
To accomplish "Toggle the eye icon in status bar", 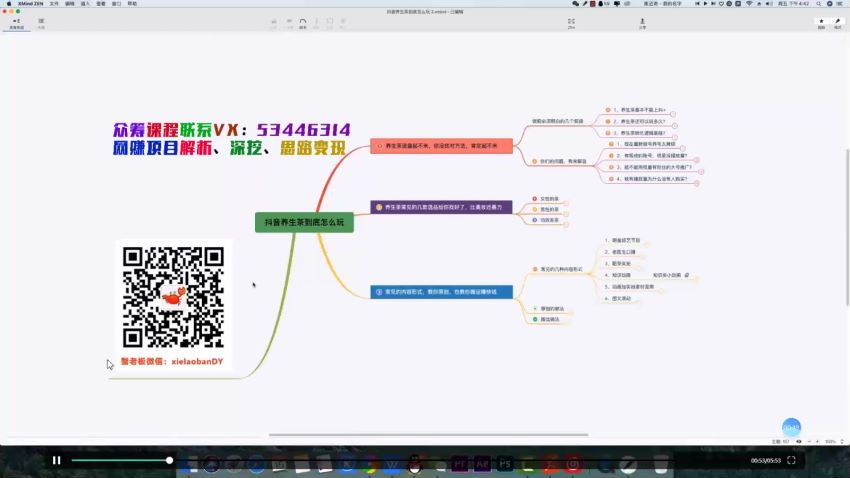I will click(x=799, y=442).
